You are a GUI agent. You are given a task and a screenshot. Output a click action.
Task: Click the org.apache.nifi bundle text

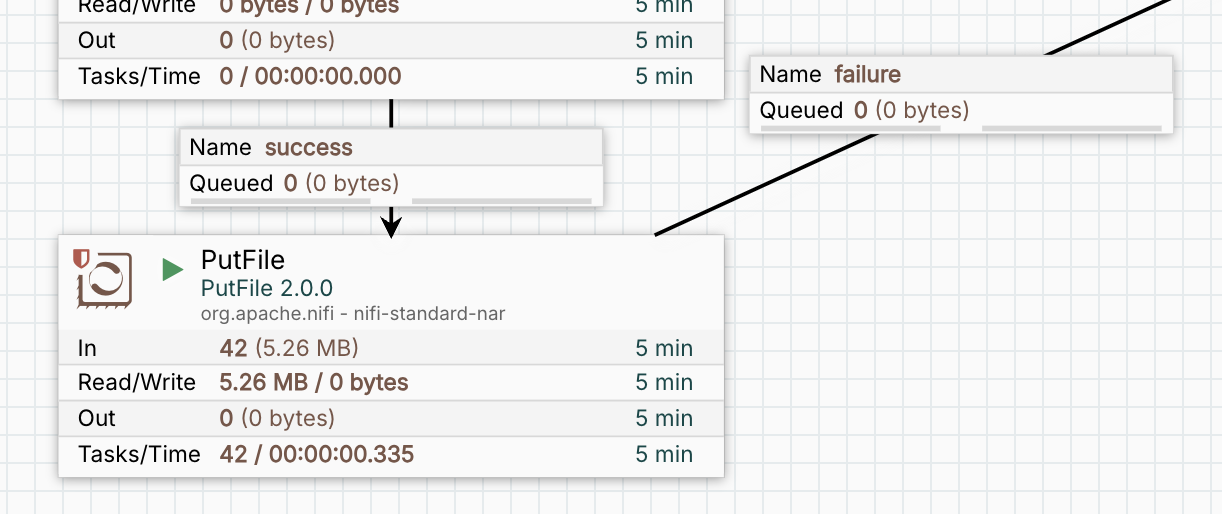[x=353, y=314]
